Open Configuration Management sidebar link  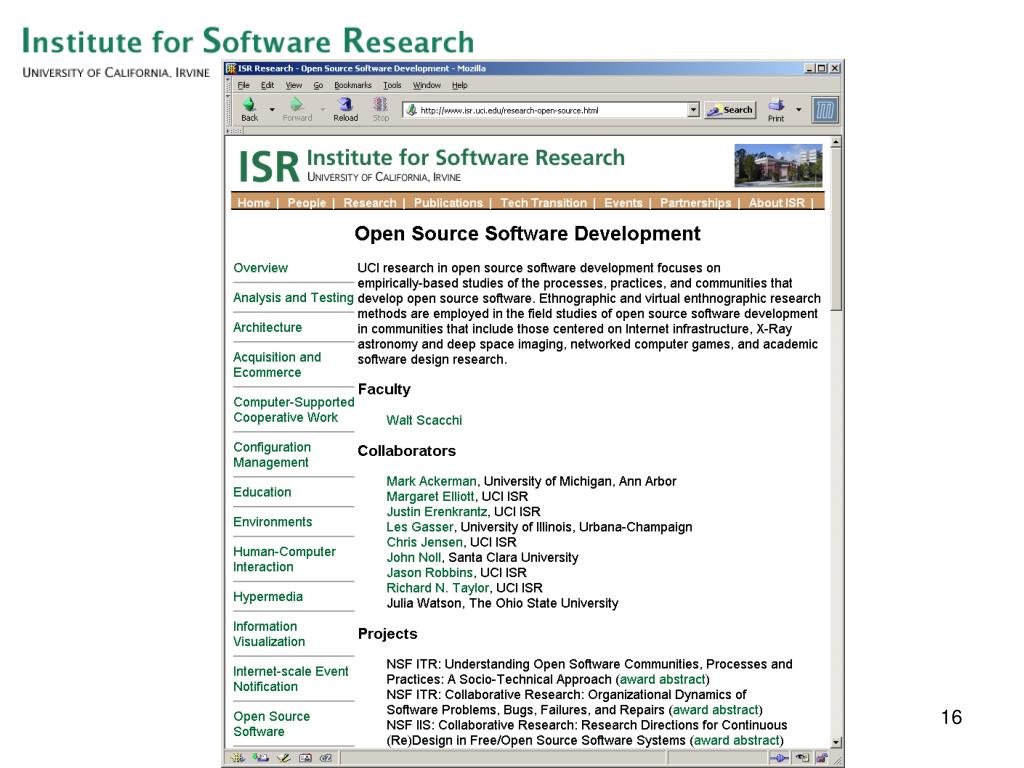(x=272, y=455)
